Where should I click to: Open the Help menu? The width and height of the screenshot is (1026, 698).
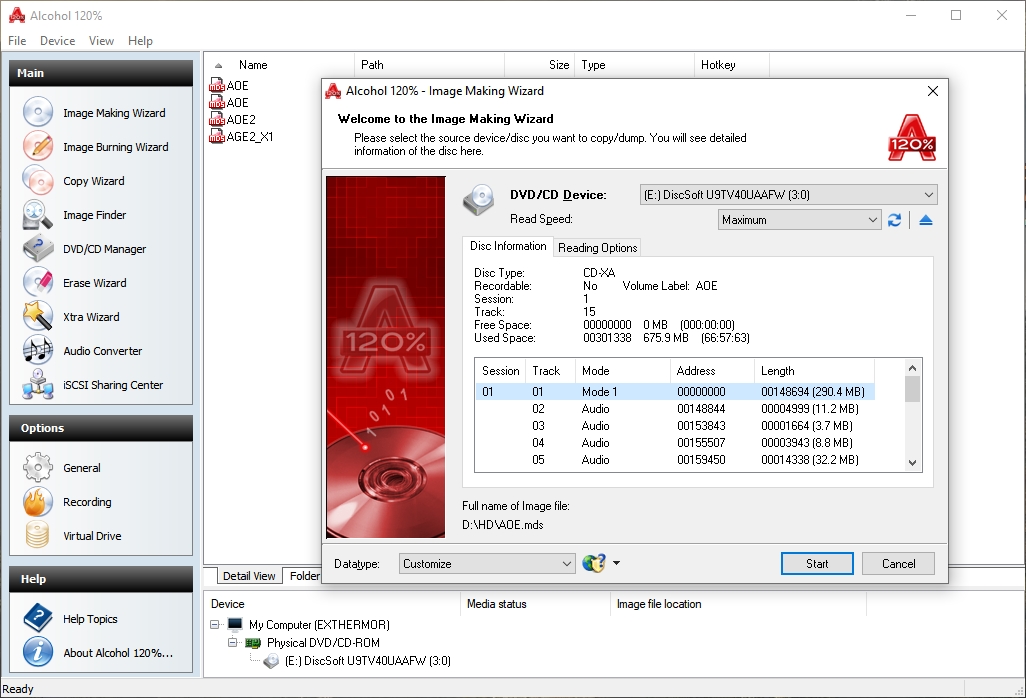140,41
